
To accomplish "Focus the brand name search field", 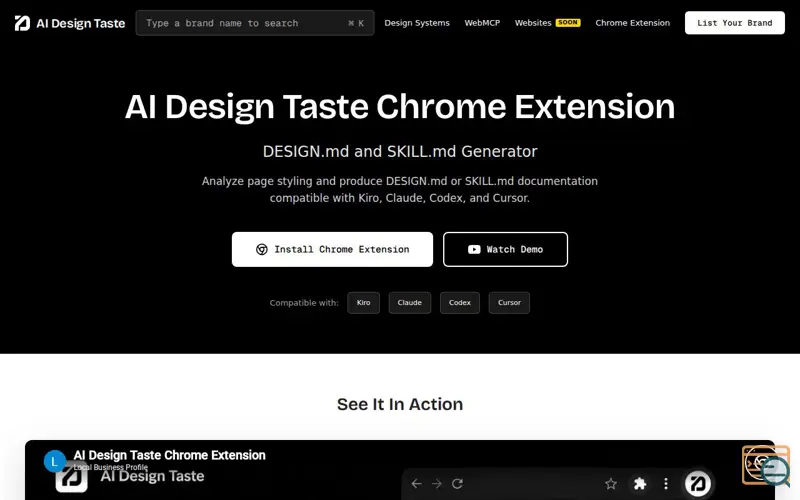I will click(x=255, y=23).
